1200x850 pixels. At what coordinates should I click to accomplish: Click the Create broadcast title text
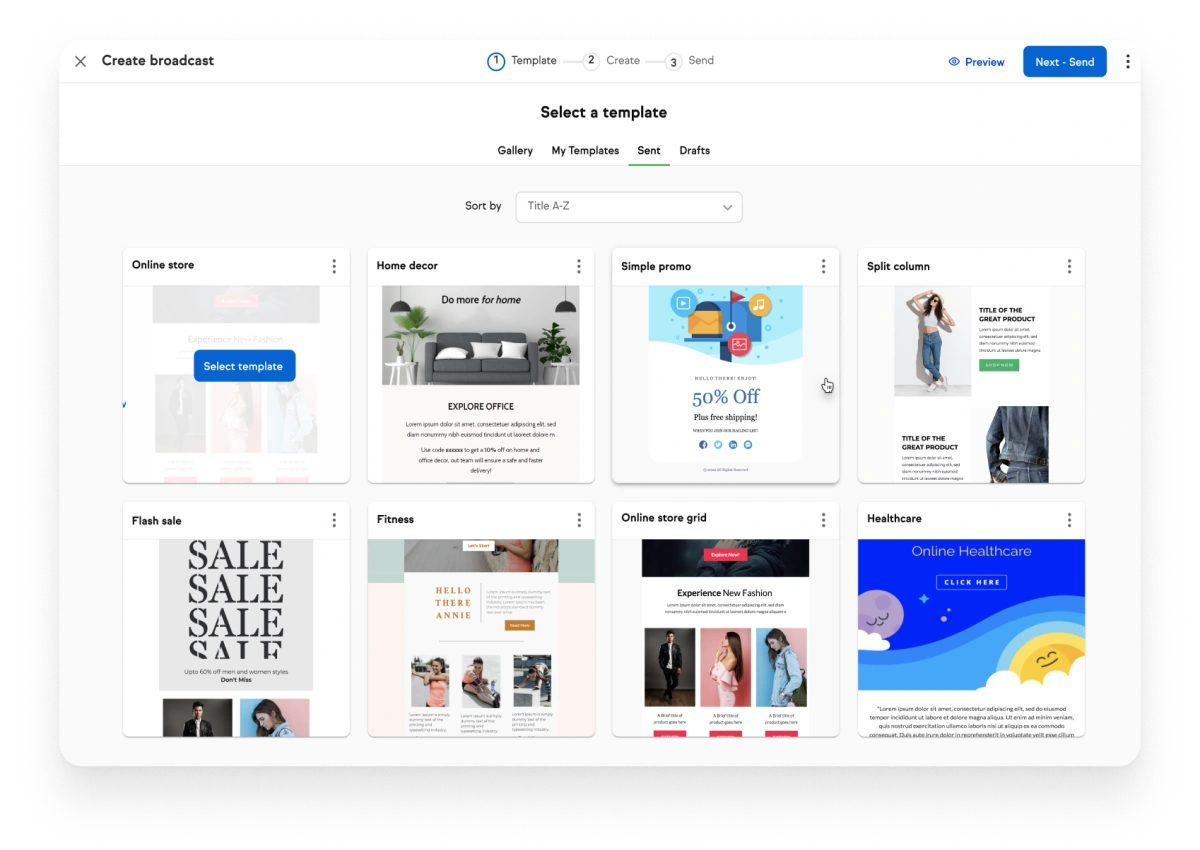[158, 61]
